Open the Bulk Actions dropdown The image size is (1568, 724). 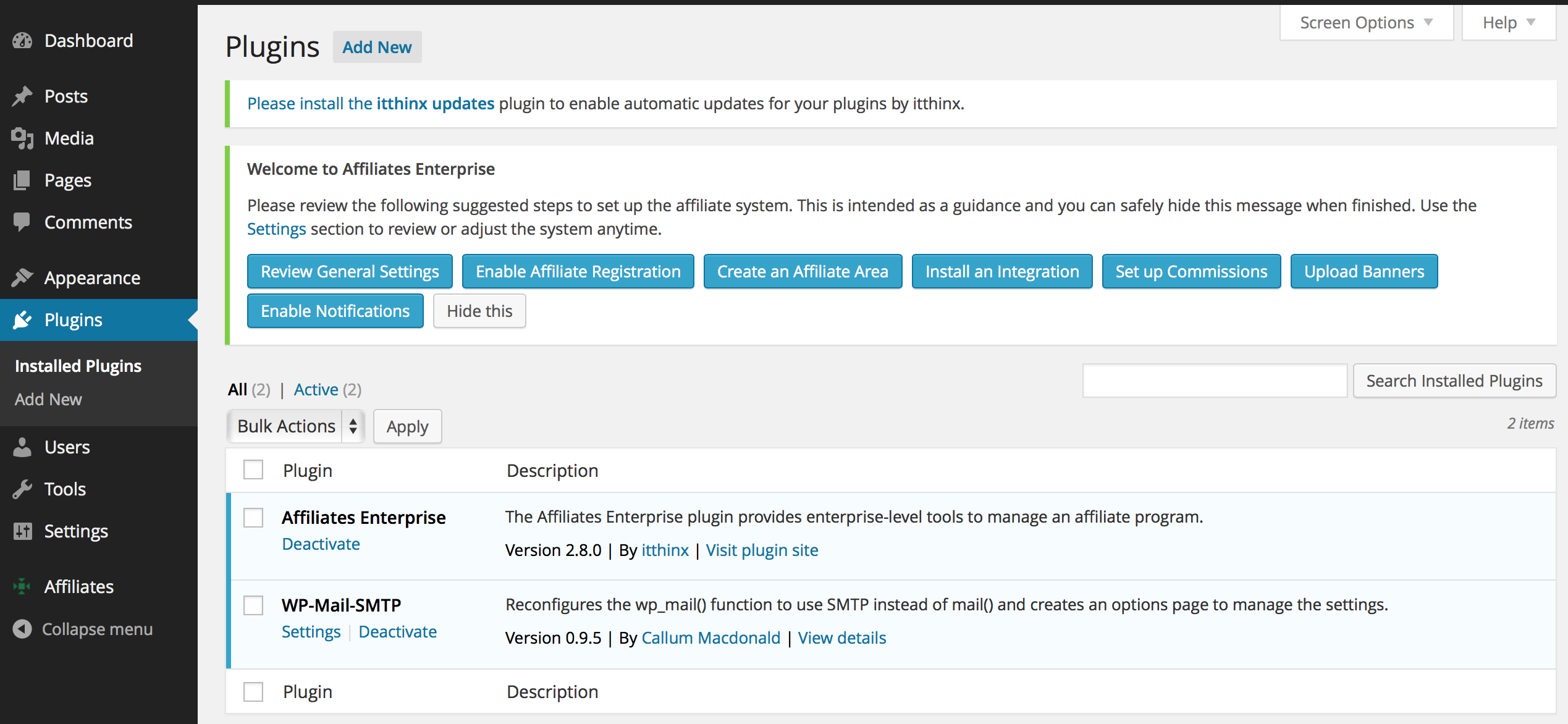pyautogui.click(x=296, y=426)
